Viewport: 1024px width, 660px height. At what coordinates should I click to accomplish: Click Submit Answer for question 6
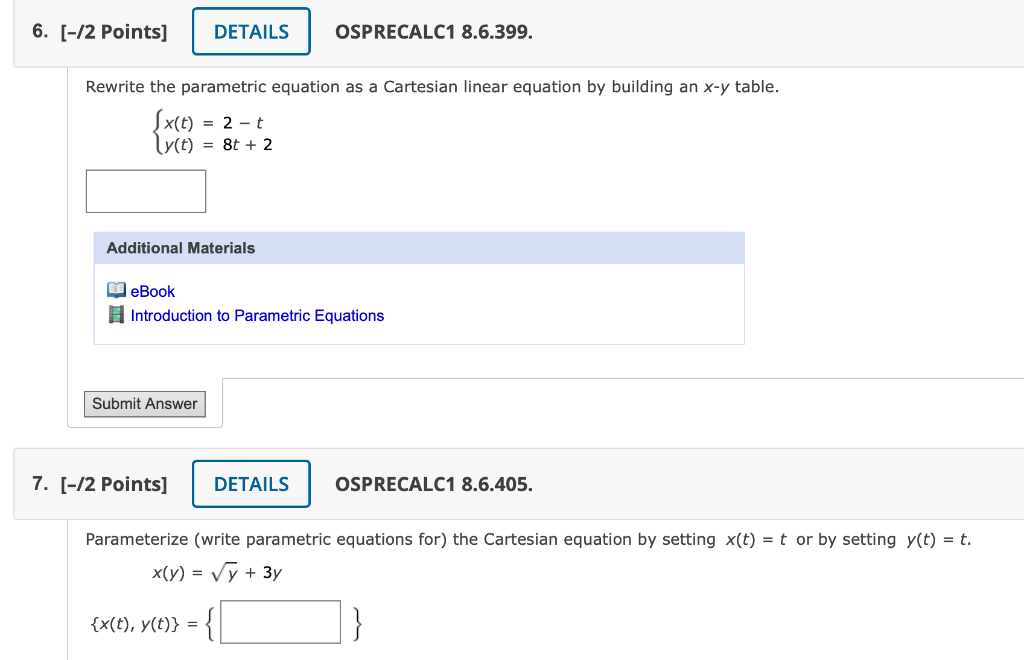(x=144, y=403)
